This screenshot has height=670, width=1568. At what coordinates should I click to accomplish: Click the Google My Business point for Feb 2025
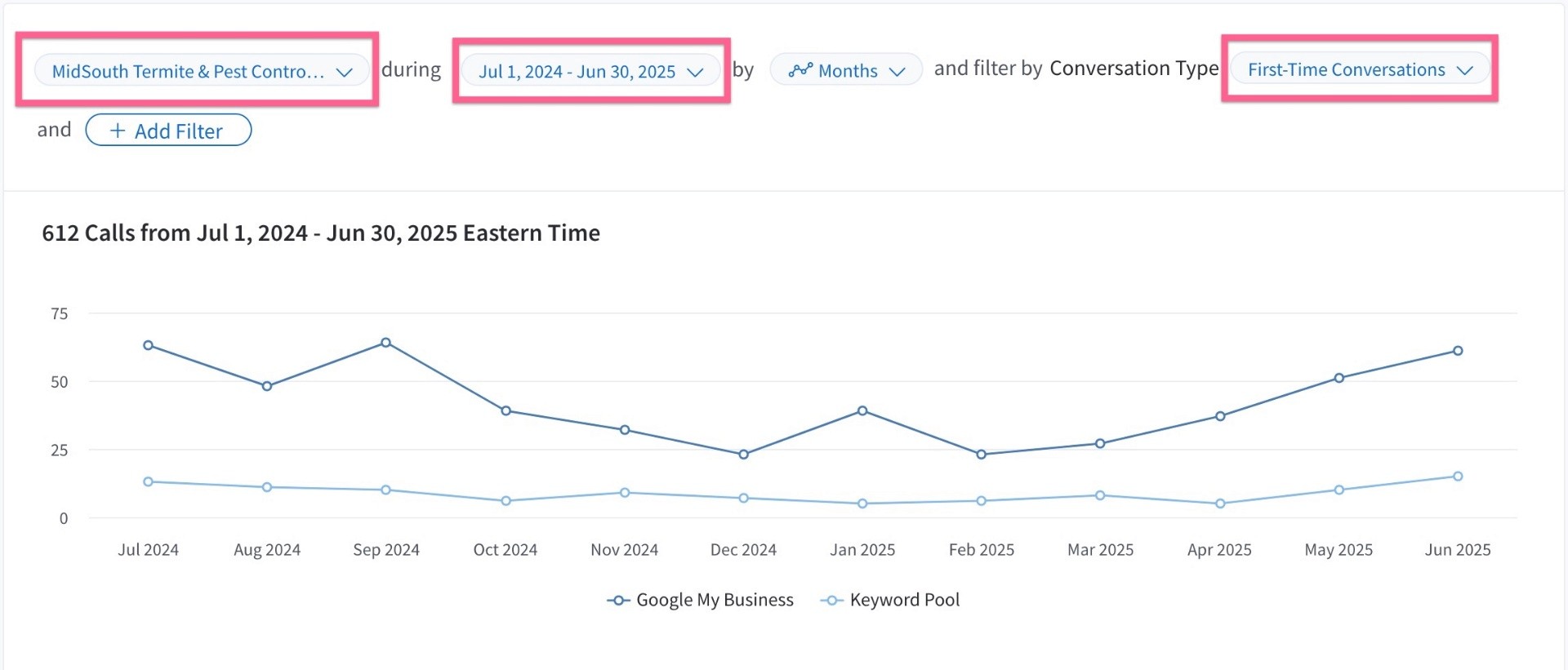[981, 455]
